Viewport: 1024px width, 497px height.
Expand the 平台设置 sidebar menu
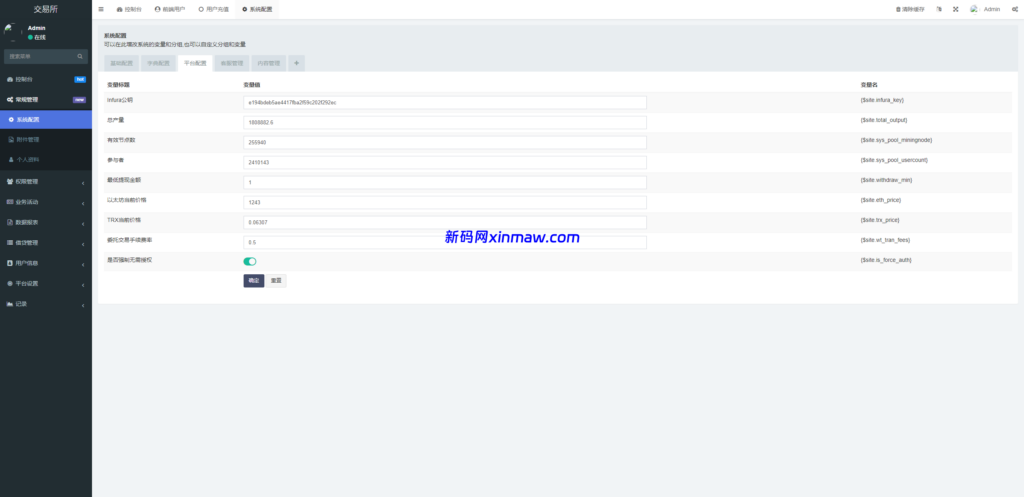point(45,283)
